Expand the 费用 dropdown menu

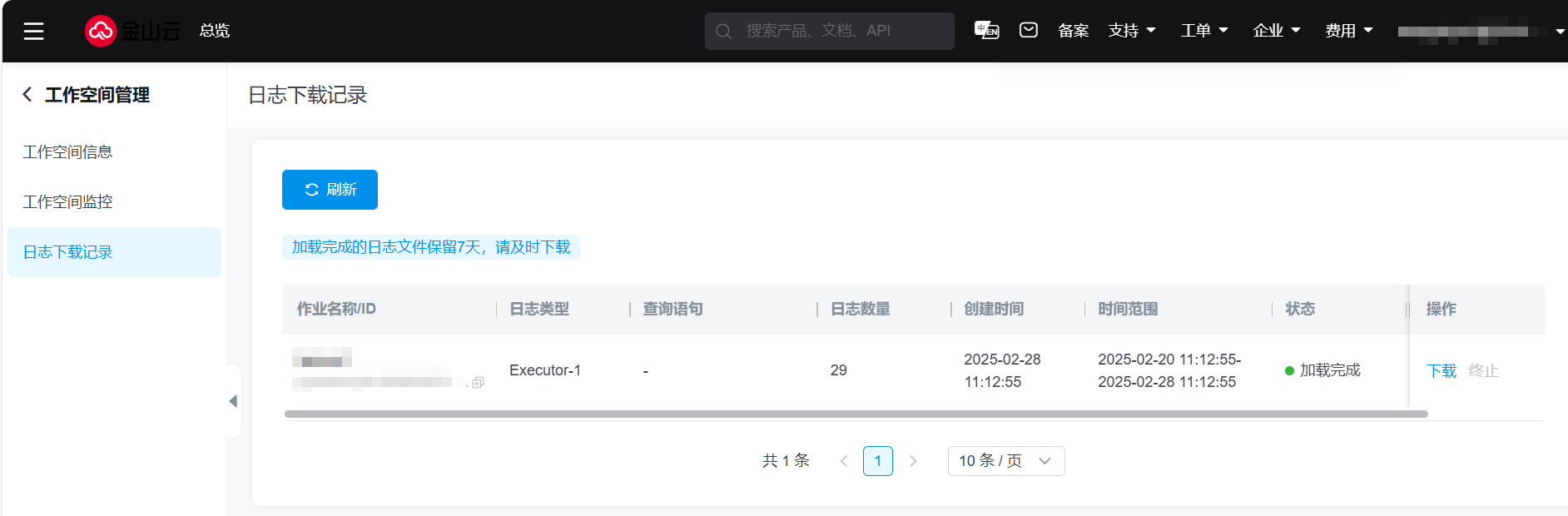coord(1348,31)
